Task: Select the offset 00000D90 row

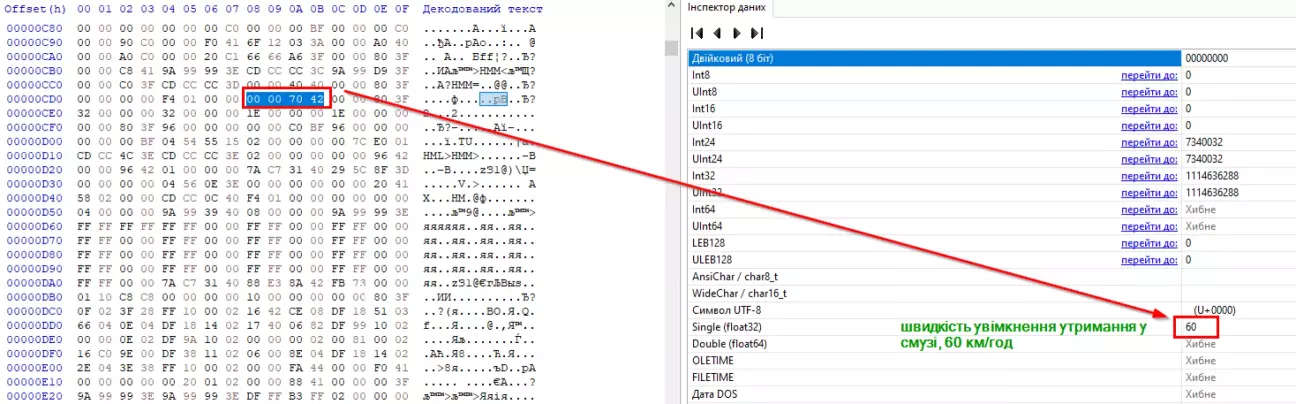Action: 36,269
